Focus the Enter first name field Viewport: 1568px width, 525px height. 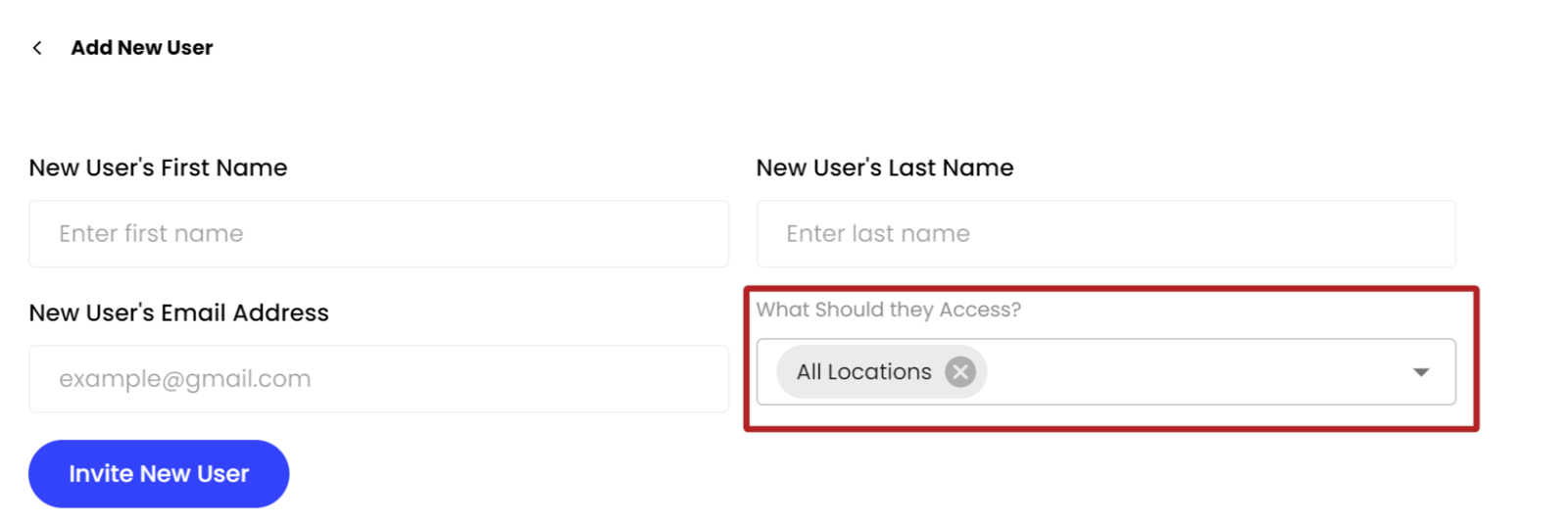378,234
